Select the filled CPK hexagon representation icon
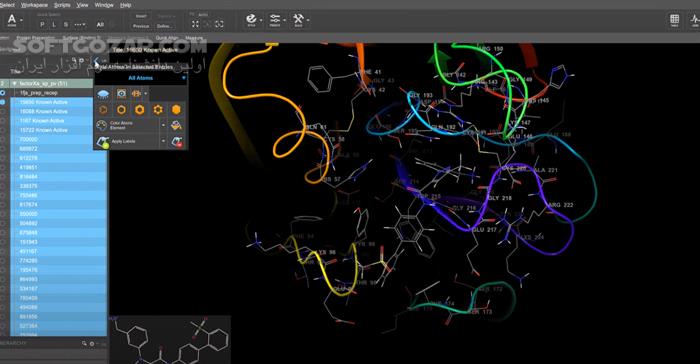Viewport: 700px width, 364px height. [x=176, y=110]
